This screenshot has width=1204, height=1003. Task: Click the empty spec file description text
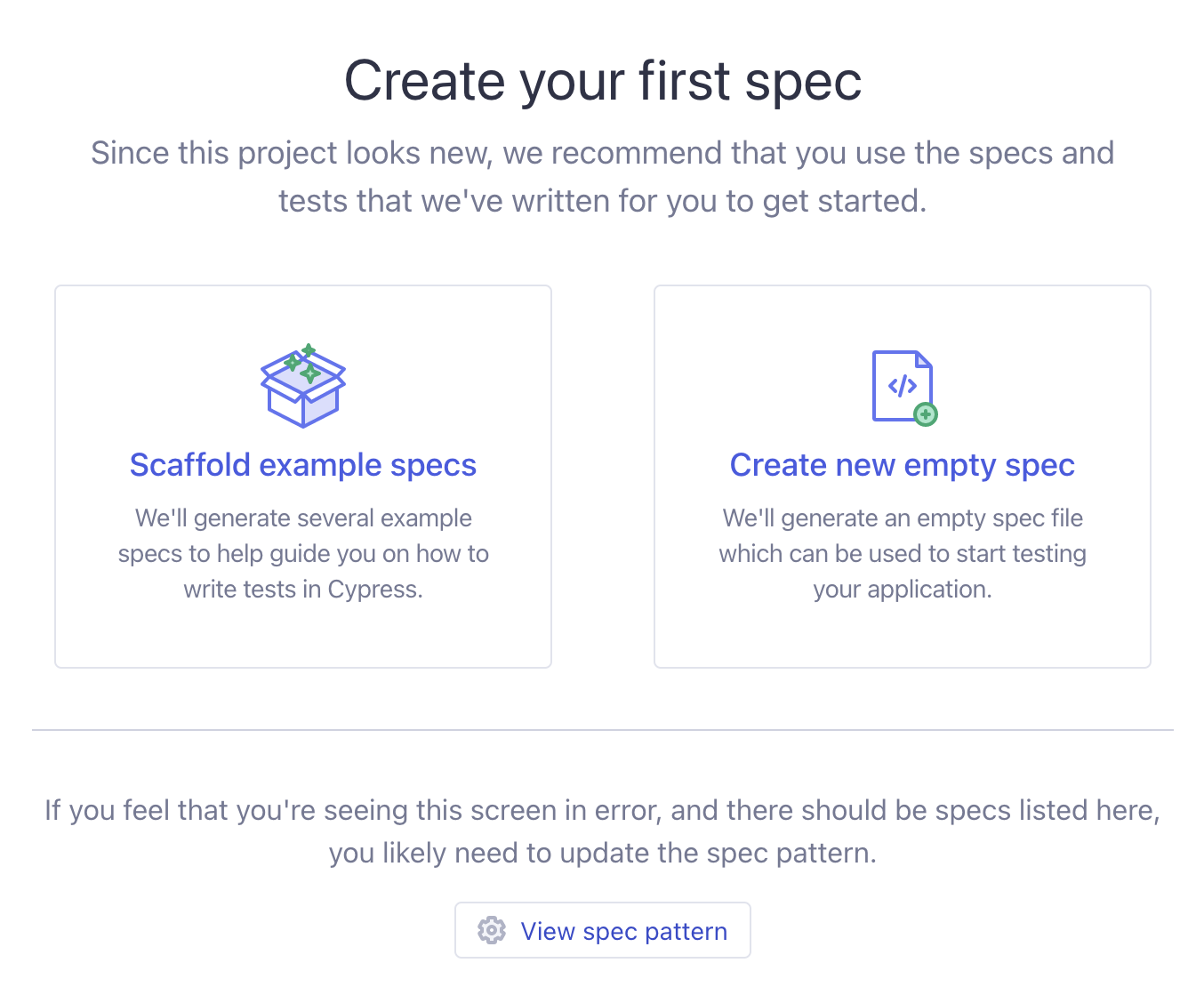902,553
